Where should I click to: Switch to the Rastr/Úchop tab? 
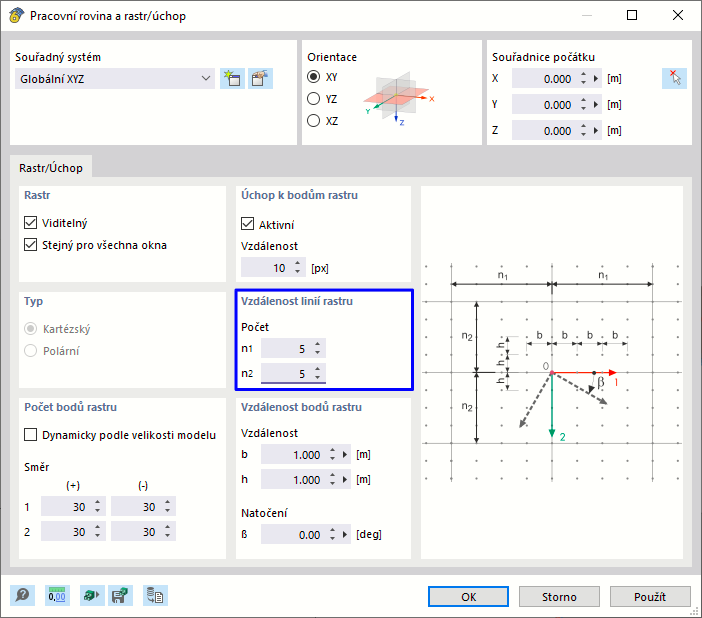tap(51, 168)
